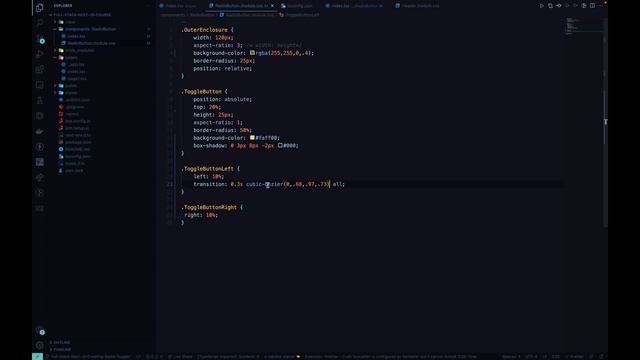Open the rgba(255,255,0,.4) color swatch
This screenshot has height=360, width=640.
point(252,53)
